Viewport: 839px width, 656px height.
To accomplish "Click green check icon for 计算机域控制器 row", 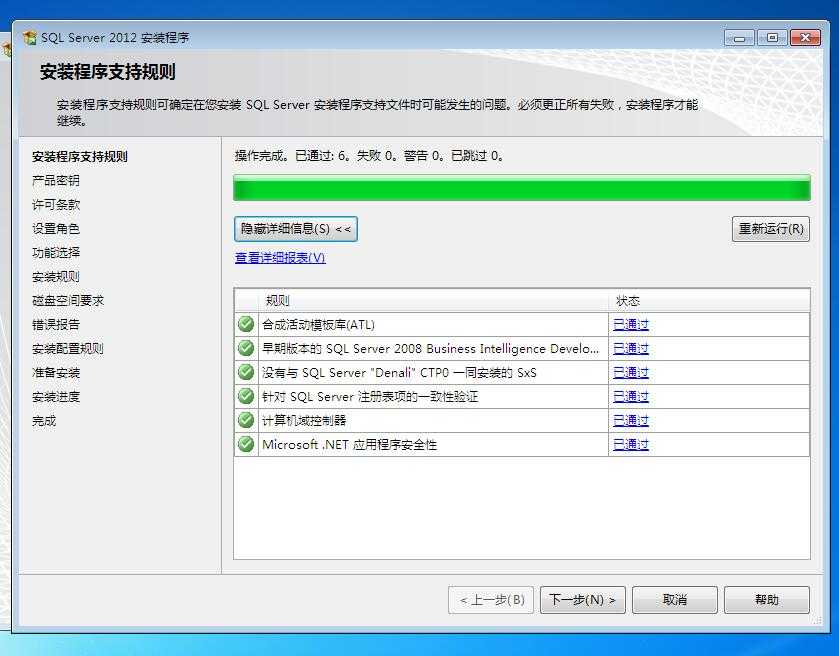I will click(x=246, y=420).
